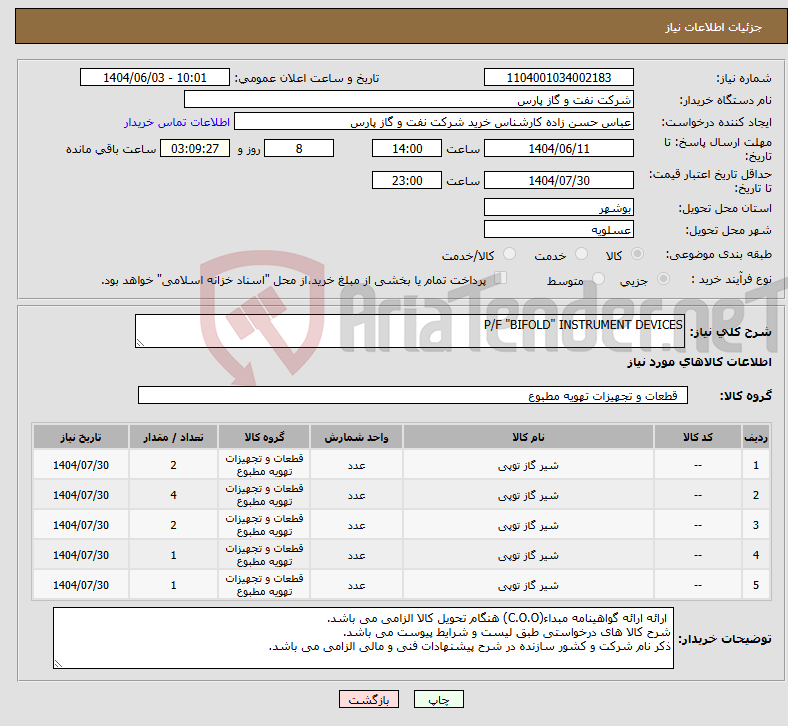Click the validity time field 23:00
The height and width of the screenshot is (726, 788).
coord(407,180)
